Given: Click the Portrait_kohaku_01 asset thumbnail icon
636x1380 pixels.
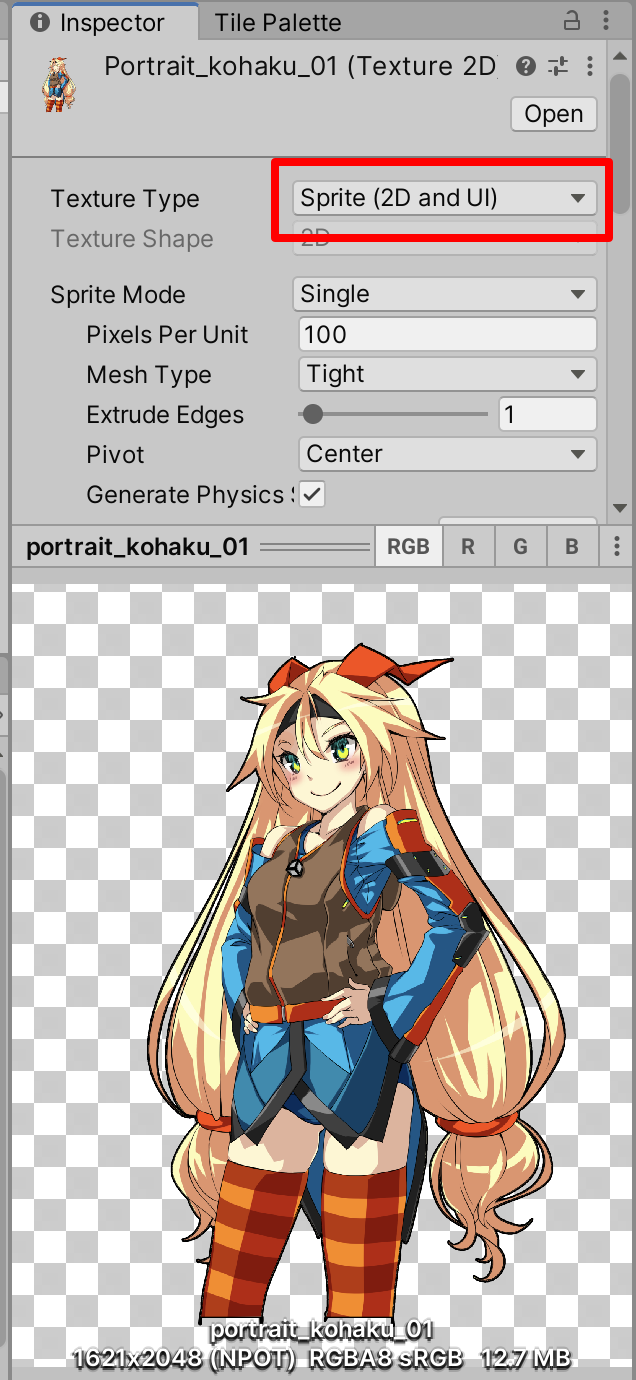Looking at the screenshot, I should pos(58,84).
